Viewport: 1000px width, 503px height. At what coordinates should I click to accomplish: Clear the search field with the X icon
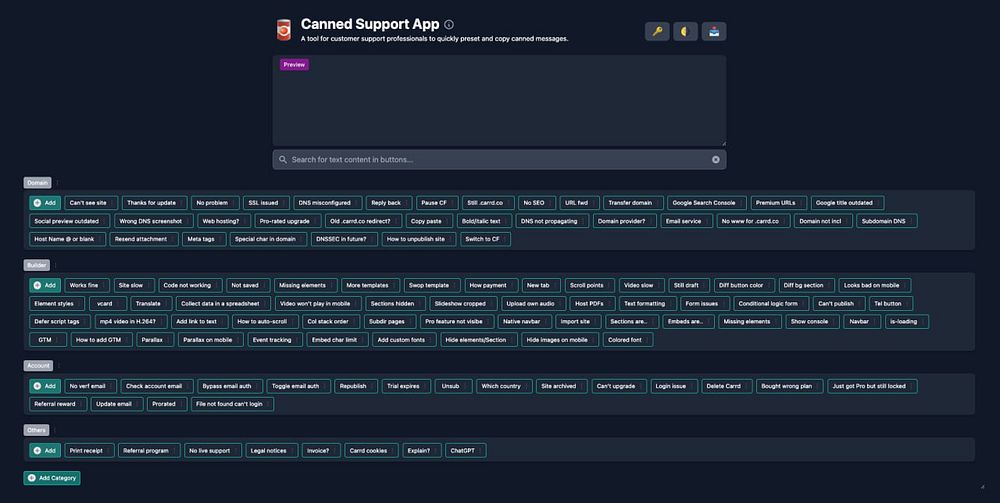(x=716, y=159)
